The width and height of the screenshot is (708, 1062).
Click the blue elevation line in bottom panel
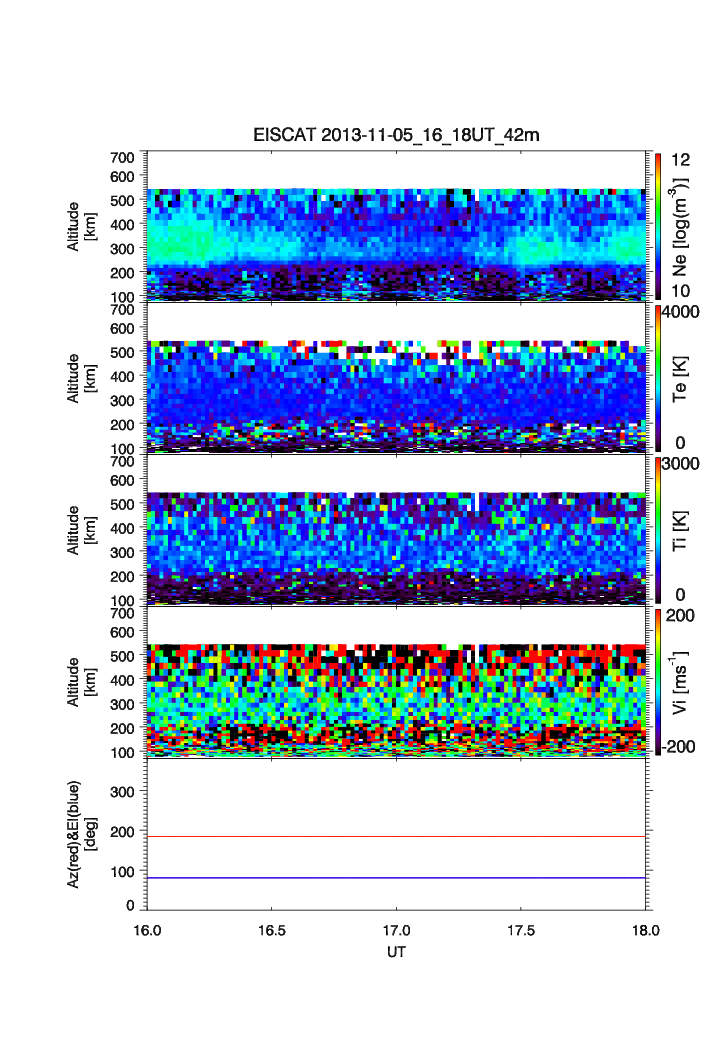click(396, 878)
